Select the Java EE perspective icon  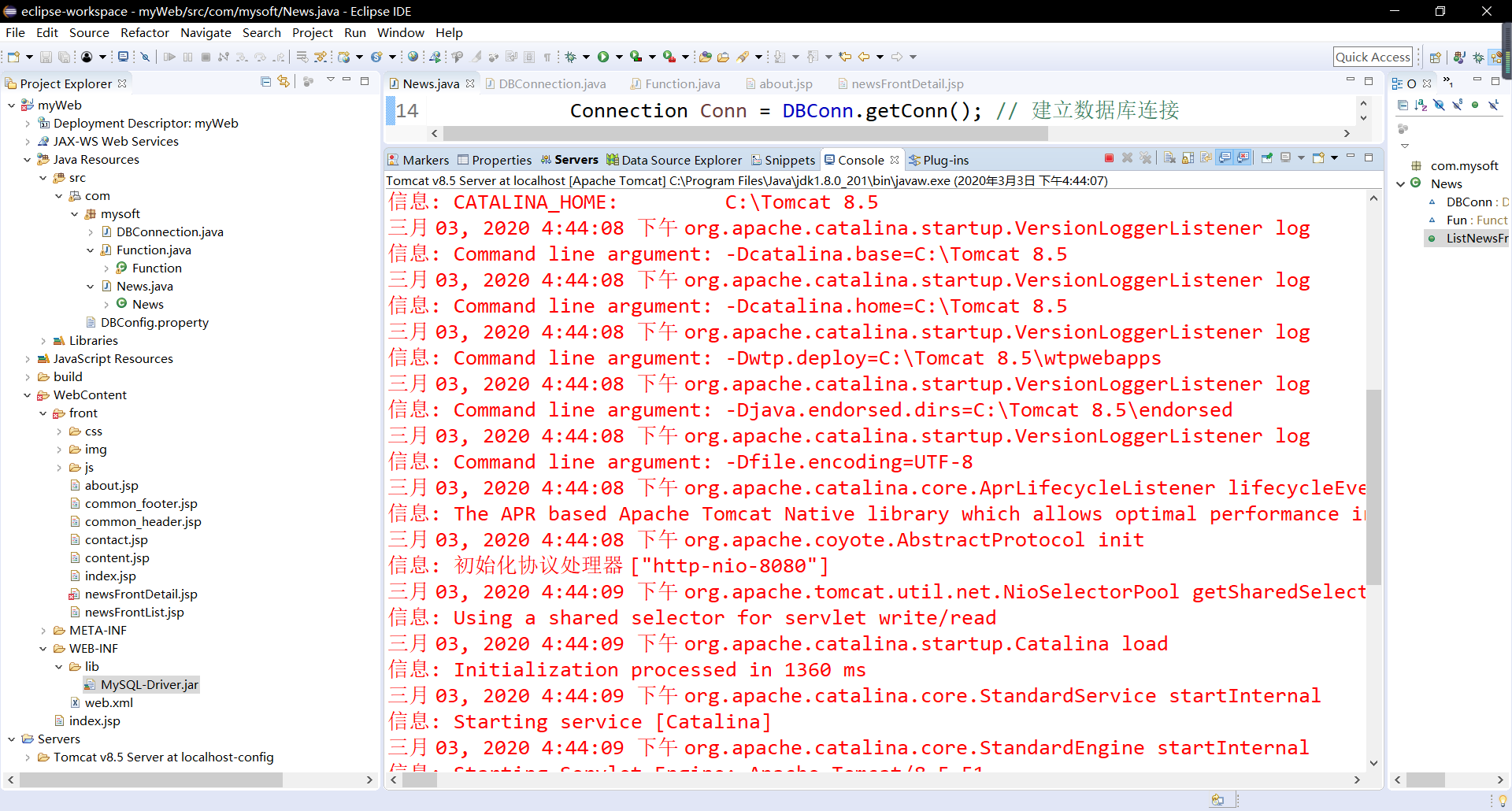click(1496, 57)
